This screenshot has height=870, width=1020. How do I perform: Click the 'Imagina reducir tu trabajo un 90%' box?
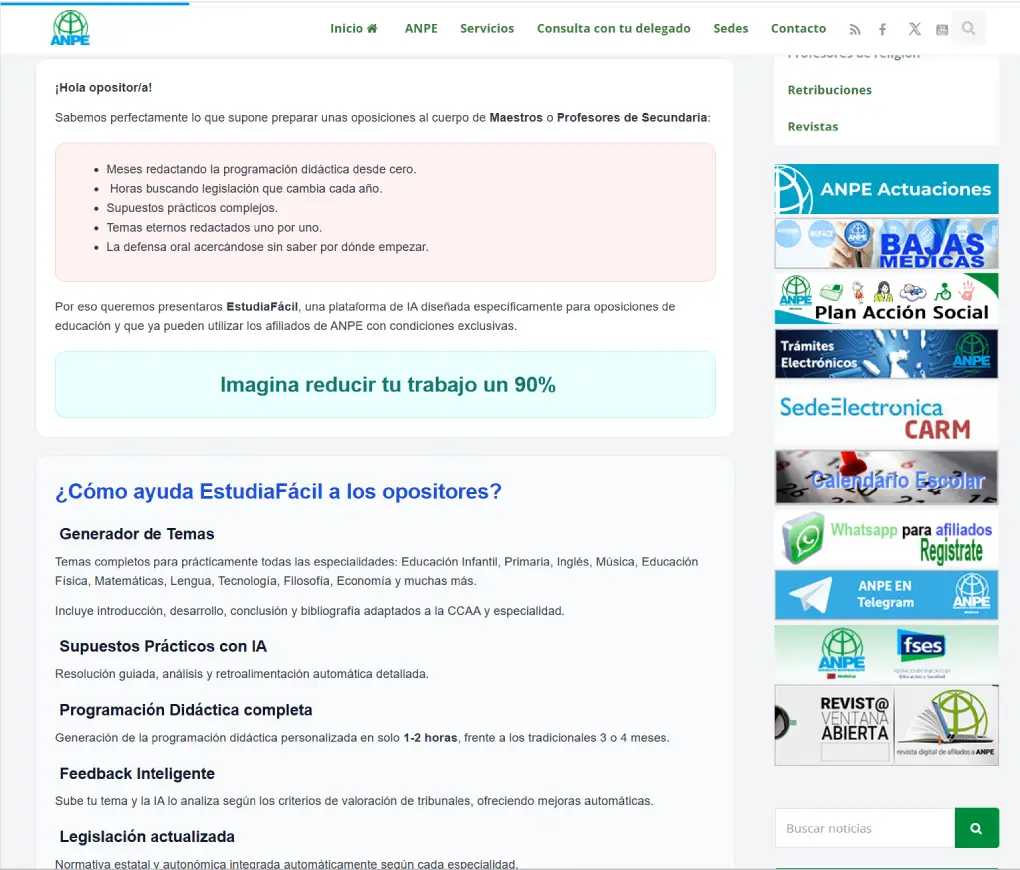tap(385, 385)
